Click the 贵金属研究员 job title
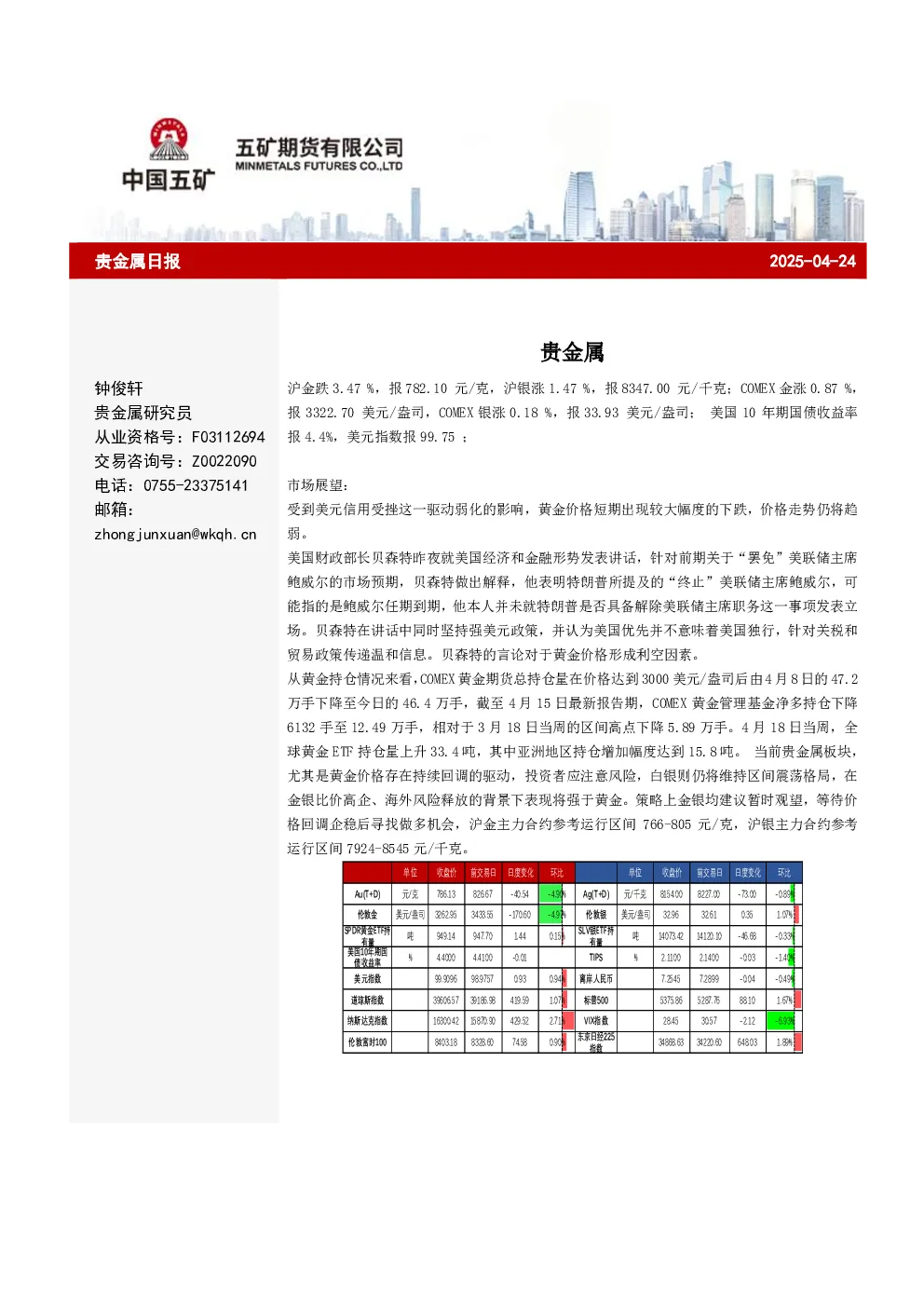This screenshot has height=1307, width=924. [143, 413]
